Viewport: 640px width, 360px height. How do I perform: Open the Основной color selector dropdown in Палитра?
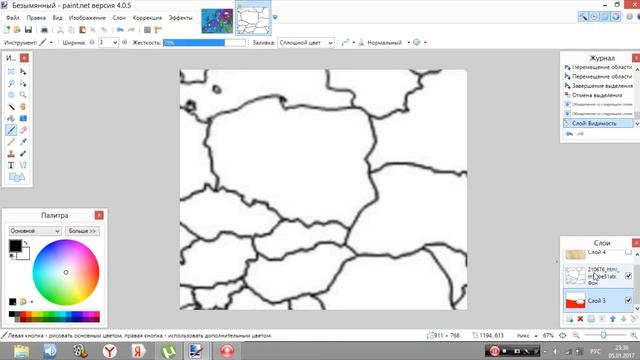click(x=35, y=231)
